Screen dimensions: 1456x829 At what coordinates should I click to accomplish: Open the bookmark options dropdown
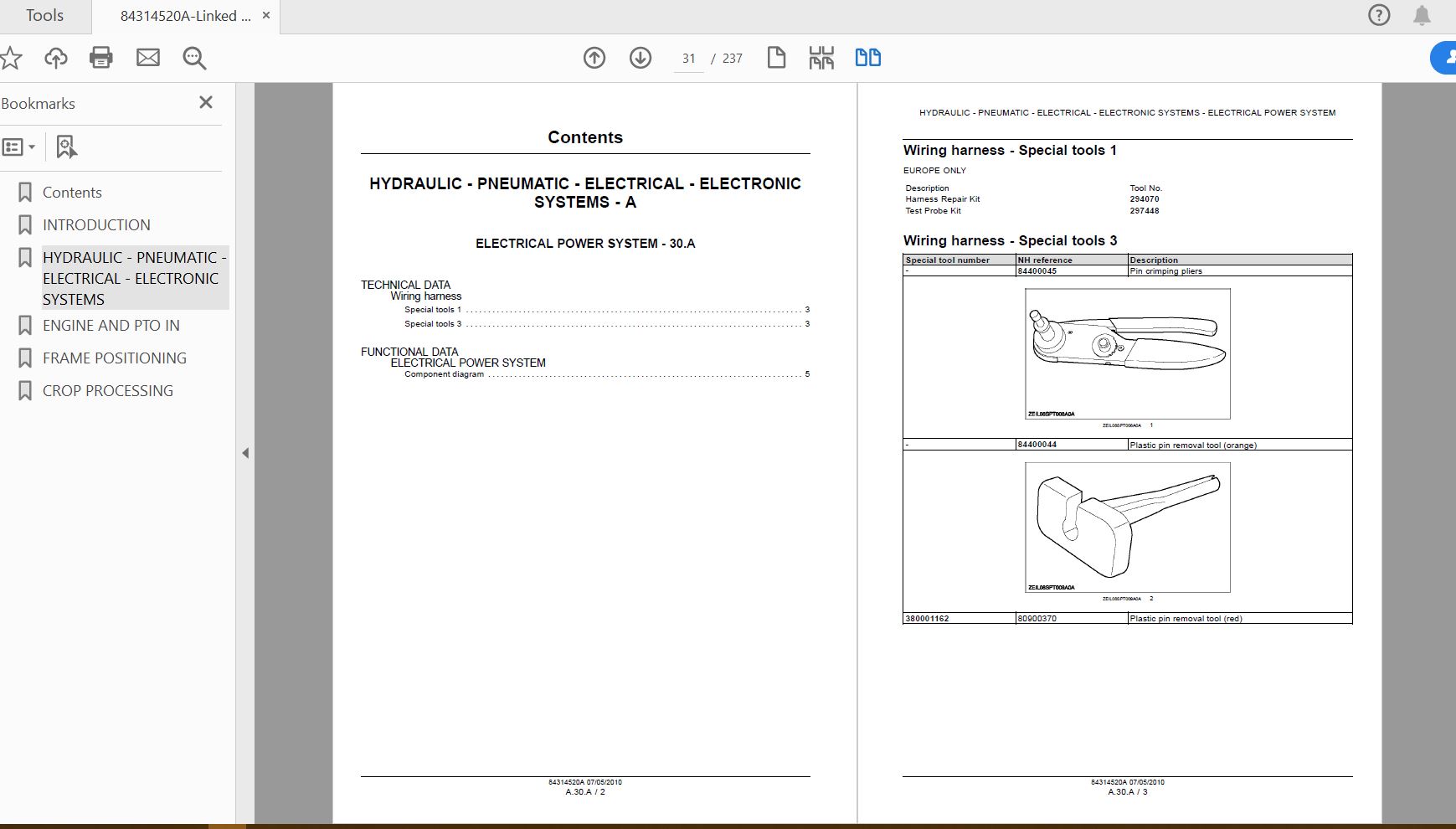20,147
